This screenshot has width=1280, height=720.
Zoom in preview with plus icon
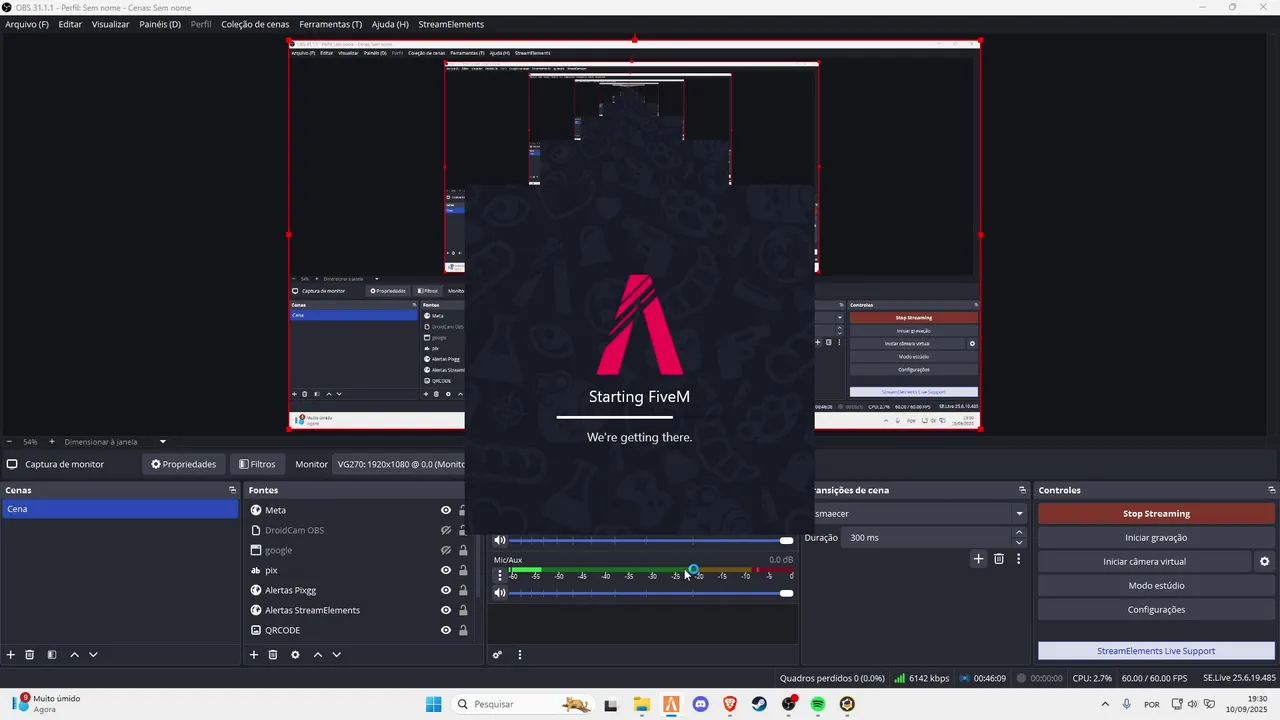pos(52,442)
